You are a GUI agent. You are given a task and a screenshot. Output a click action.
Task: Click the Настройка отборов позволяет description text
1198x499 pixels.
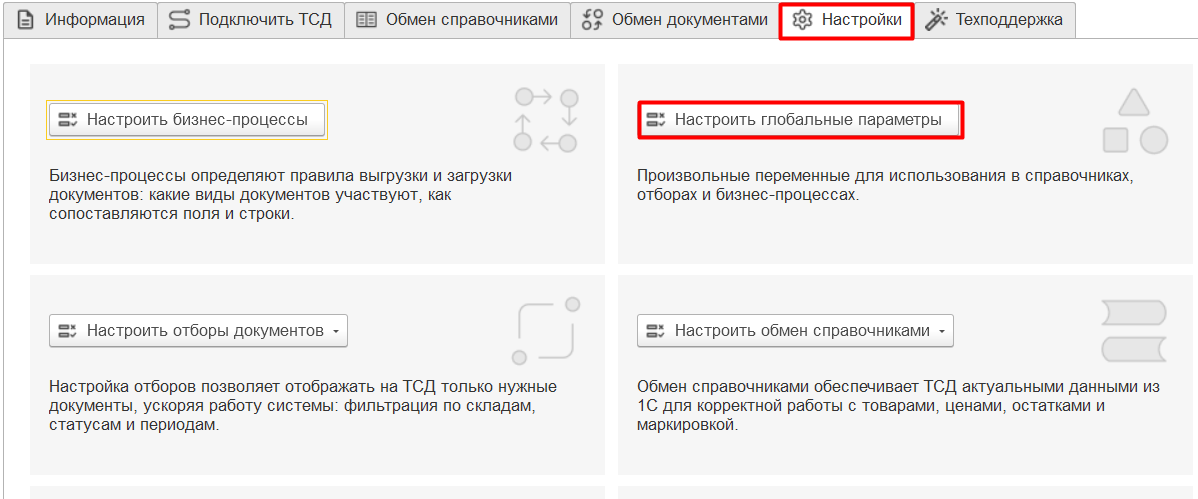303,406
